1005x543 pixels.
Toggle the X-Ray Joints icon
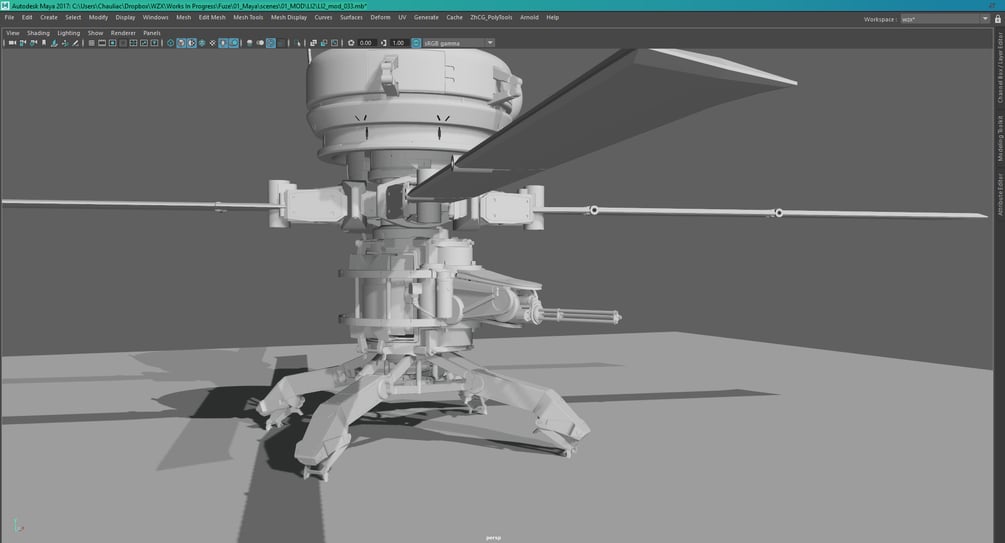pos(335,43)
